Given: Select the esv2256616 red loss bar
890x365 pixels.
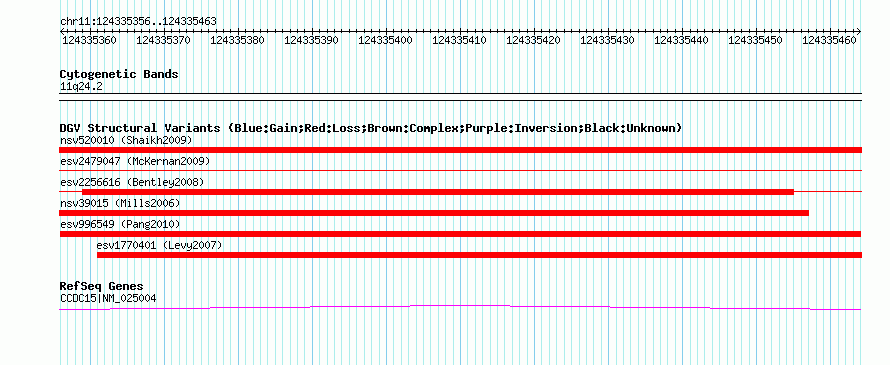Looking at the screenshot, I should pos(438,192).
